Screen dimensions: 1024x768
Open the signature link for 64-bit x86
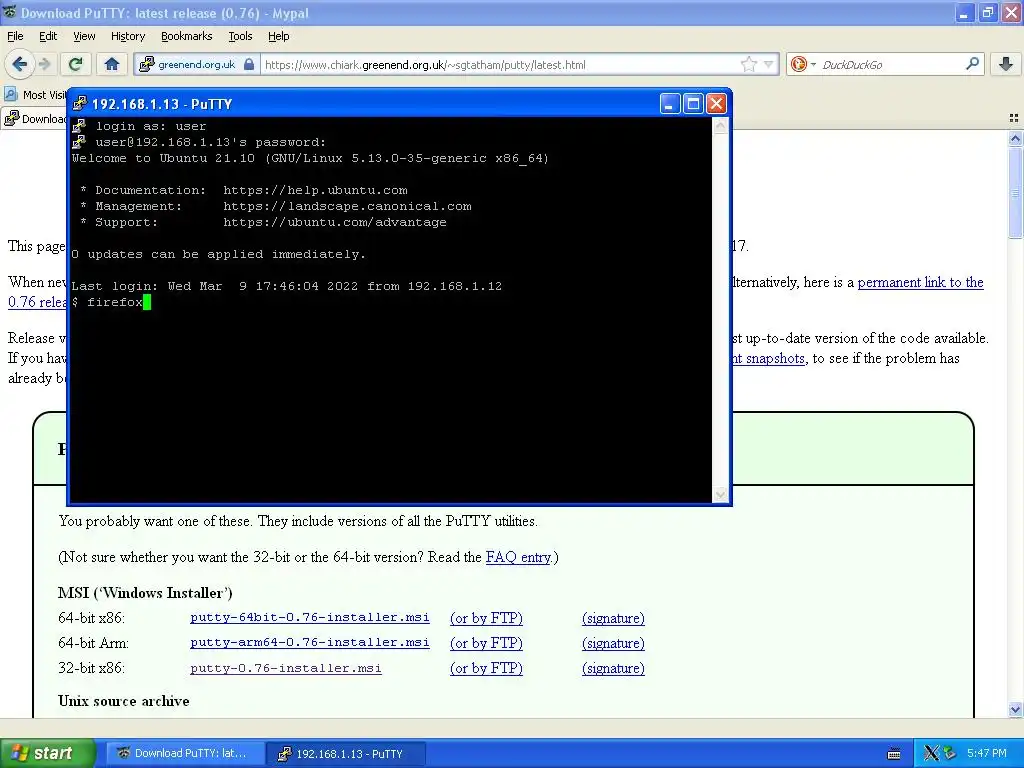[613, 618]
